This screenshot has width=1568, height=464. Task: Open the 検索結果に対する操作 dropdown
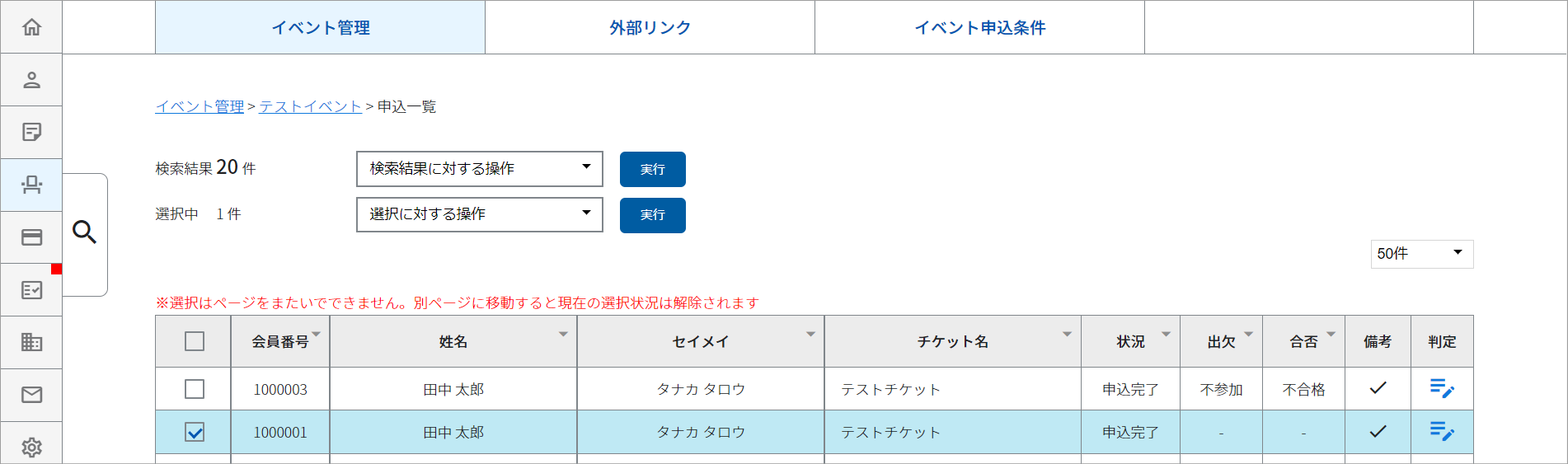click(x=479, y=169)
